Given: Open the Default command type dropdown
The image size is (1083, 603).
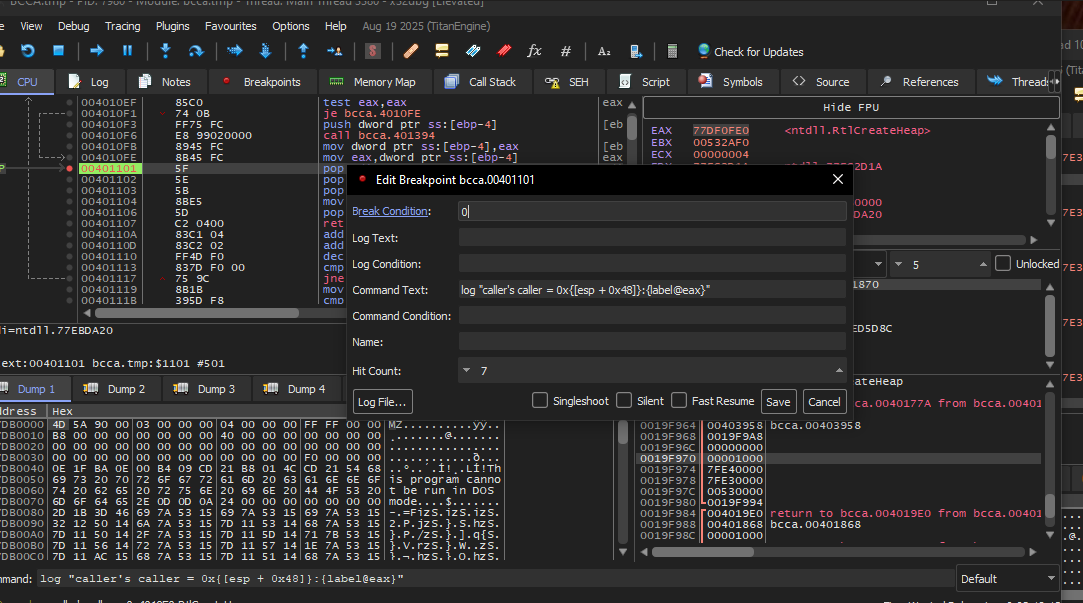Looking at the screenshot, I should point(1008,579).
